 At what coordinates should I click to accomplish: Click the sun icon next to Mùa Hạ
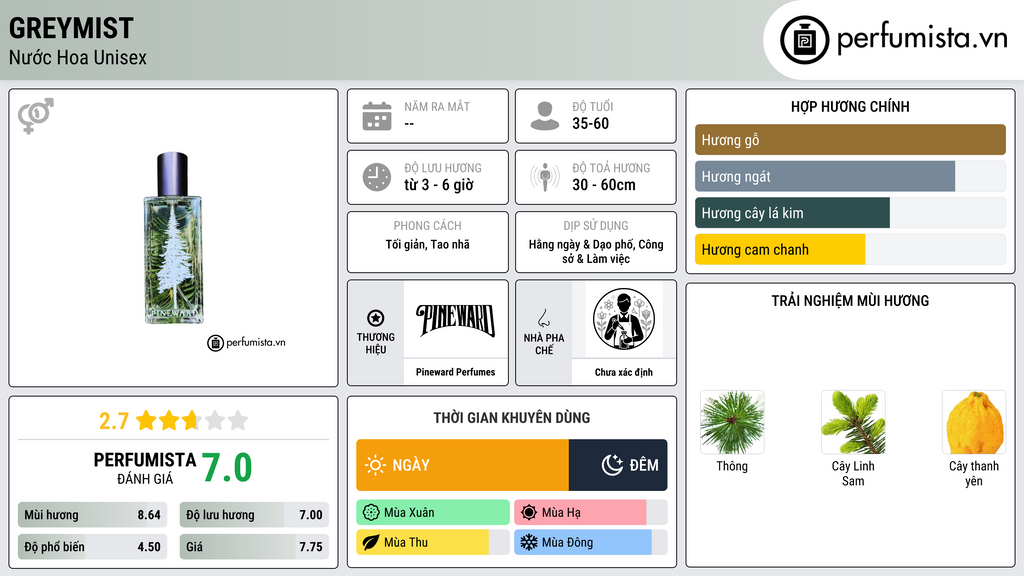click(x=529, y=513)
